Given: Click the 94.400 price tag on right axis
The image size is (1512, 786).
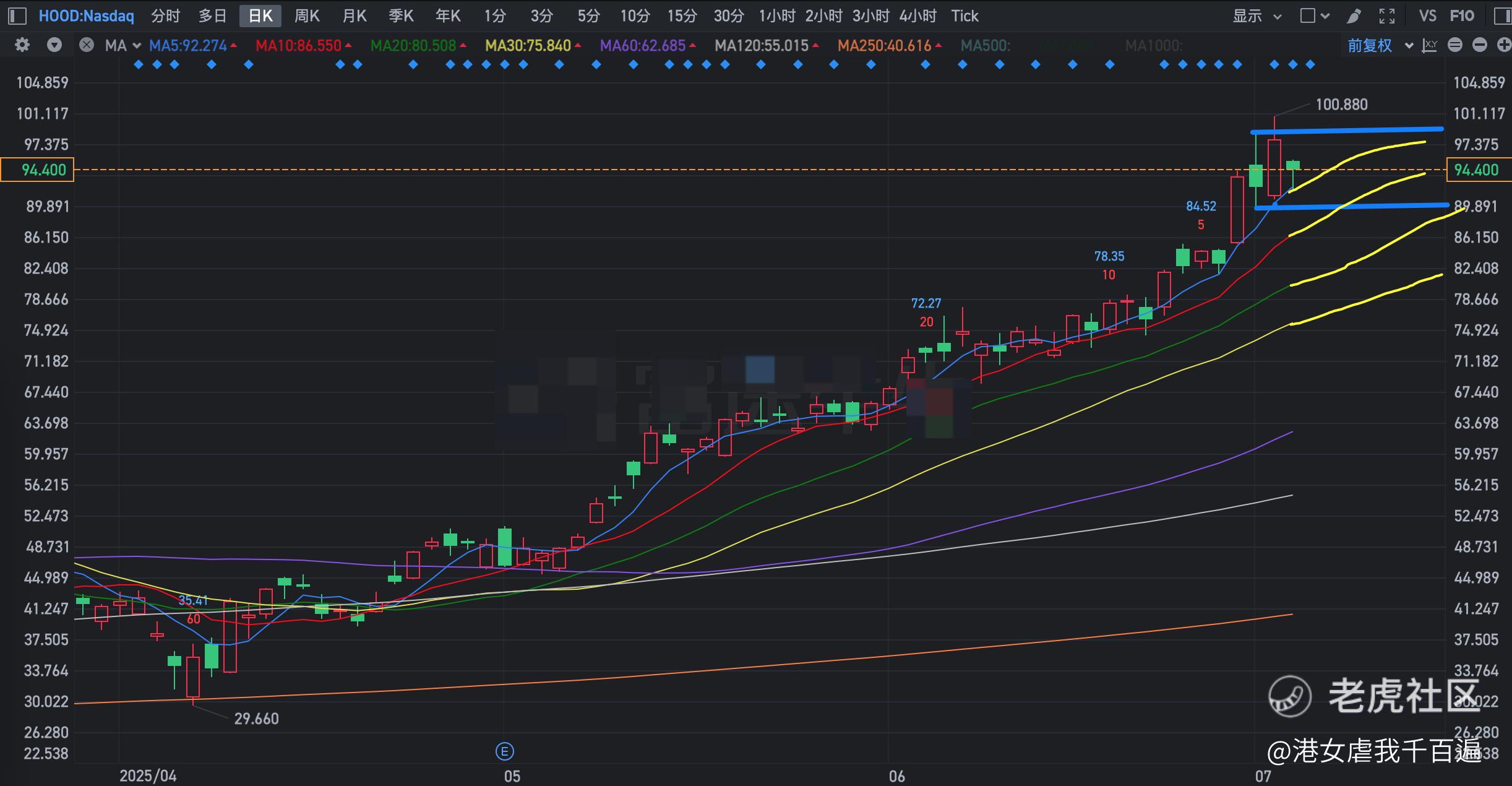Looking at the screenshot, I should coord(1479,170).
